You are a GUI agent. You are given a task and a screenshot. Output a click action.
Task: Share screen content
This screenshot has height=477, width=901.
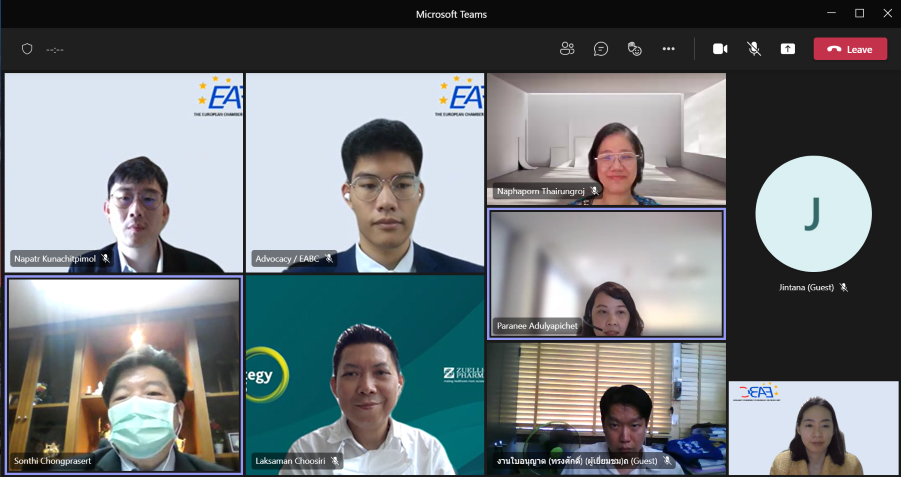[788, 49]
